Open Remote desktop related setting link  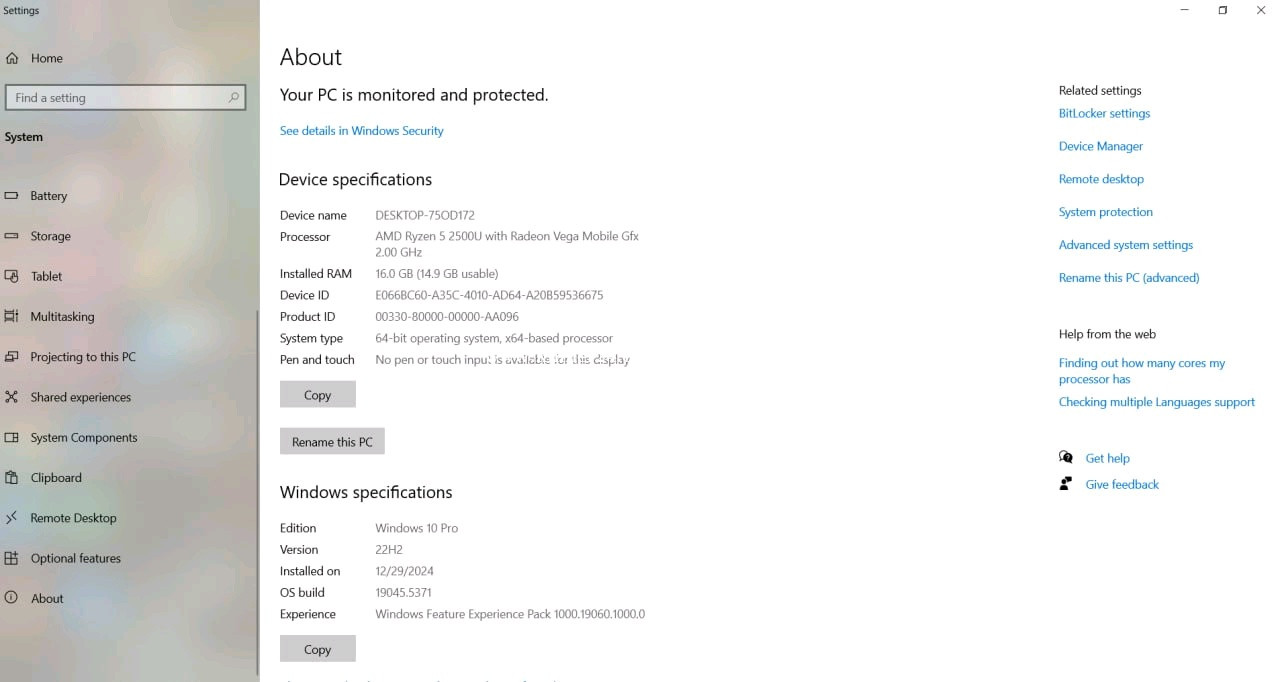coord(1101,179)
